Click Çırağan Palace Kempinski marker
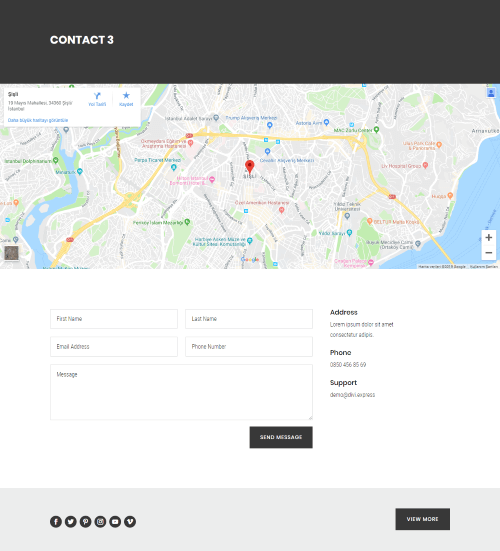Image resolution: width=500 pixels, height=551 pixels. click(371, 262)
